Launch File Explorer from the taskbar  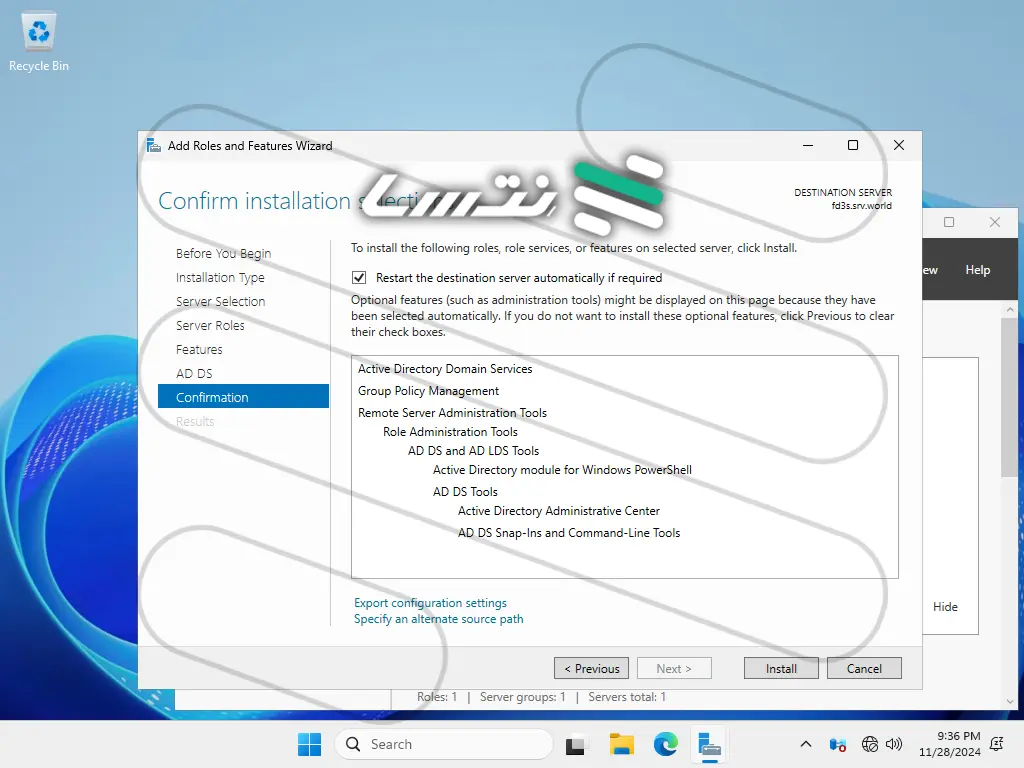click(x=622, y=744)
